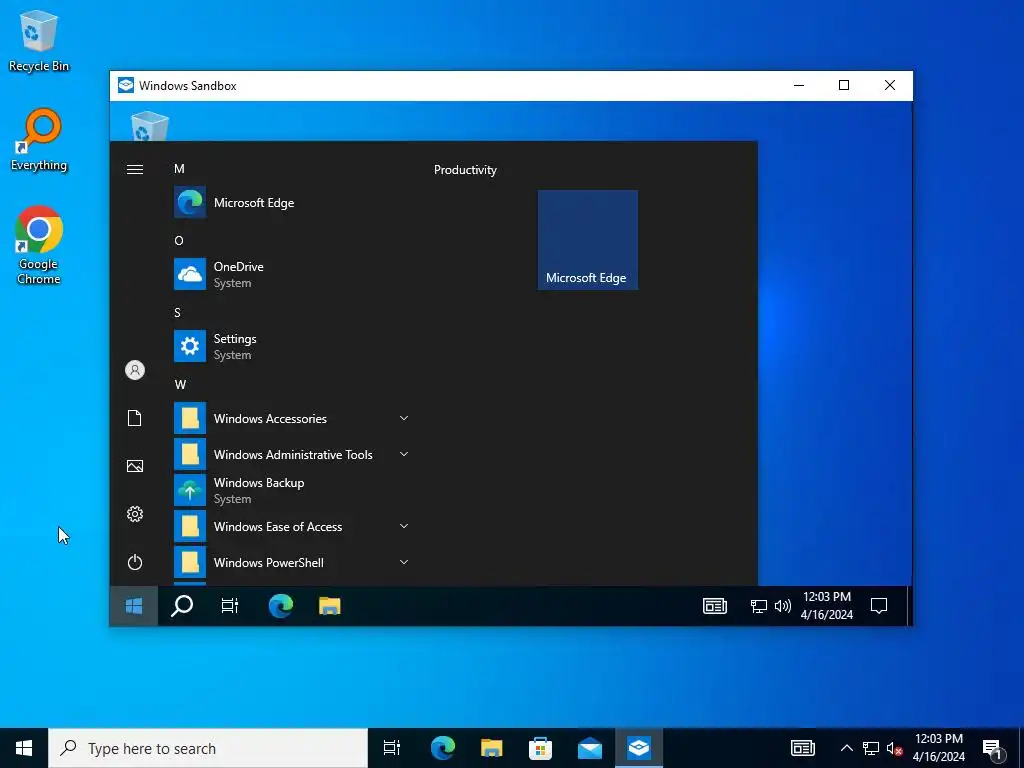Click the Productivity group header
The width and height of the screenshot is (1024, 768).
tap(466, 170)
